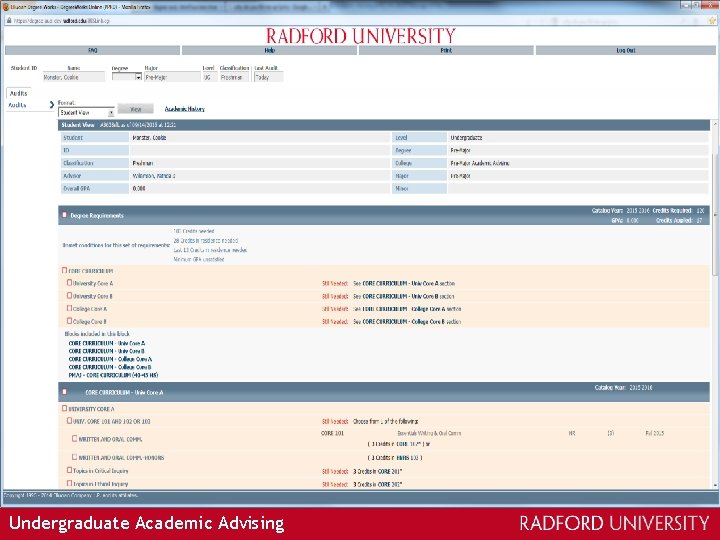This screenshot has width=720, height=540.
Task: Click the browser address bar URL
Action: coord(61,21)
